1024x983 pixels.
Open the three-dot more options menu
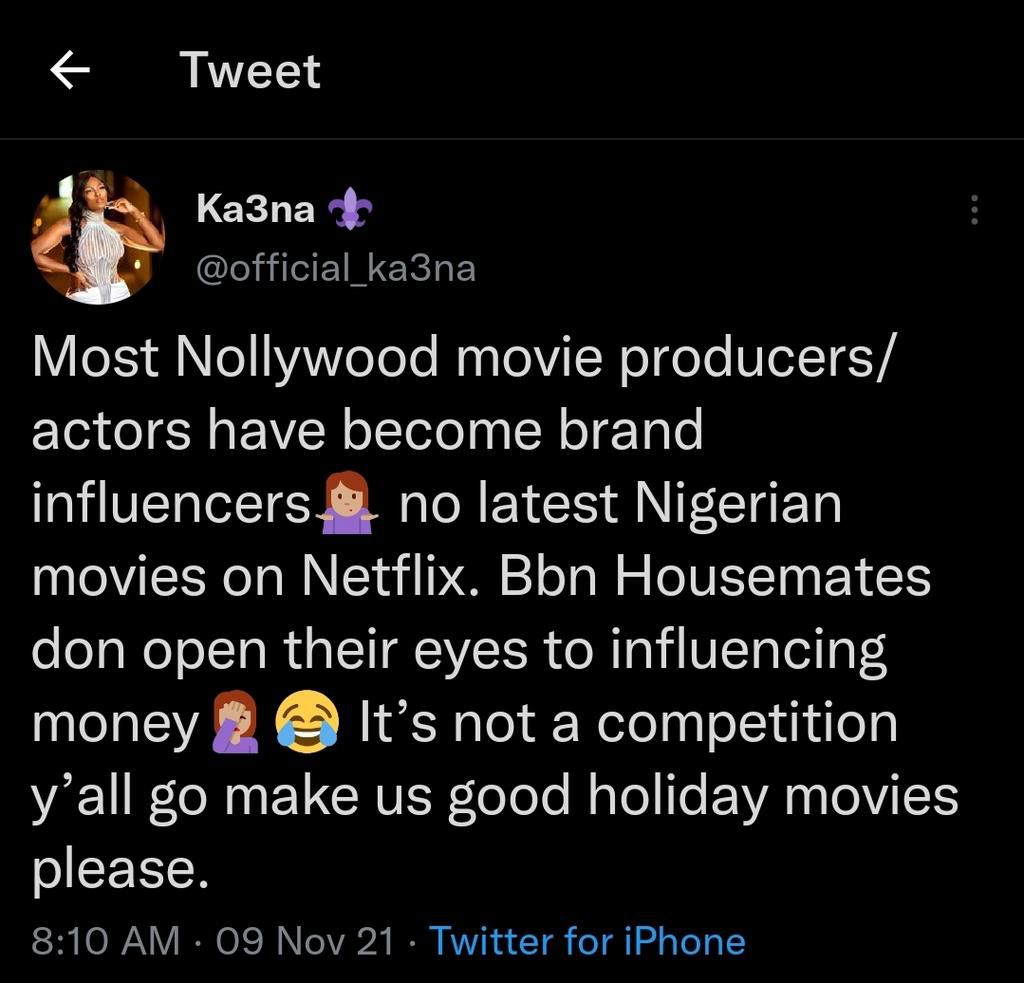(975, 210)
